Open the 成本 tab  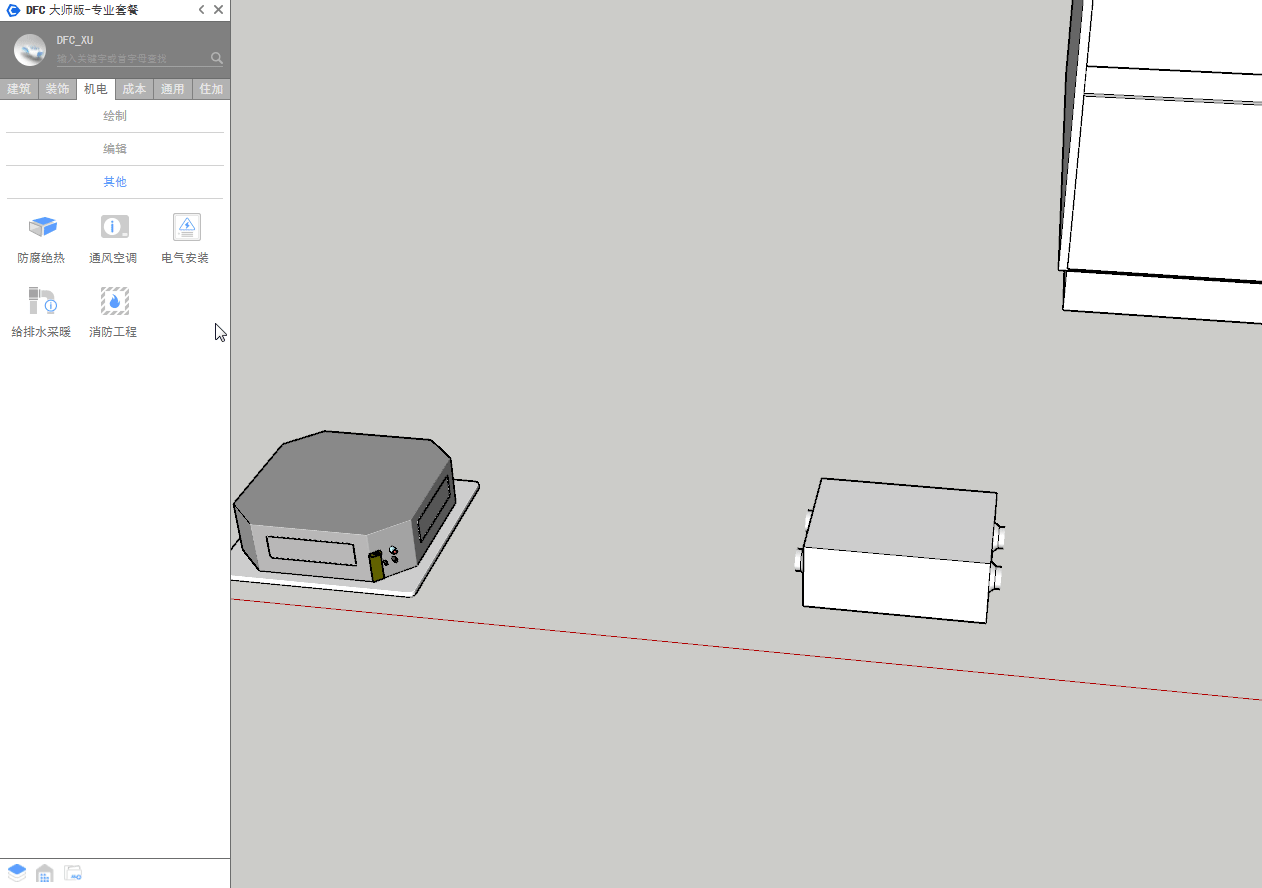(134, 89)
